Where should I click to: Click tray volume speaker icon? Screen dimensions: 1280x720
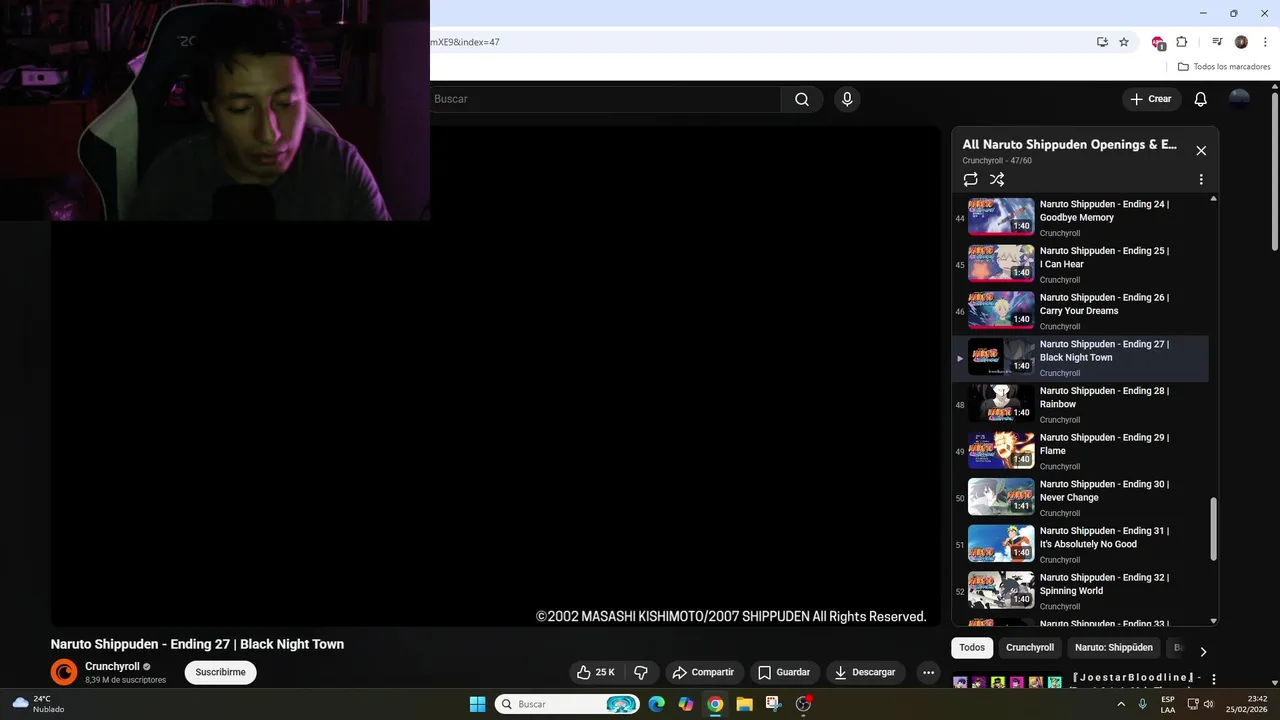click(1208, 704)
